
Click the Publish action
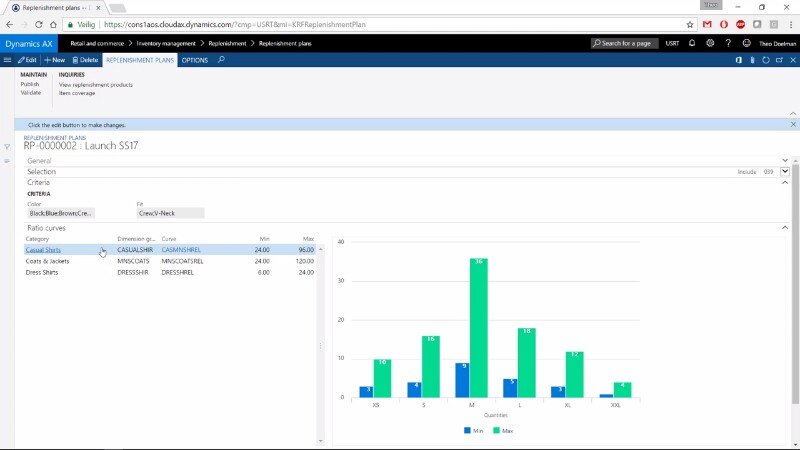[x=30, y=84]
